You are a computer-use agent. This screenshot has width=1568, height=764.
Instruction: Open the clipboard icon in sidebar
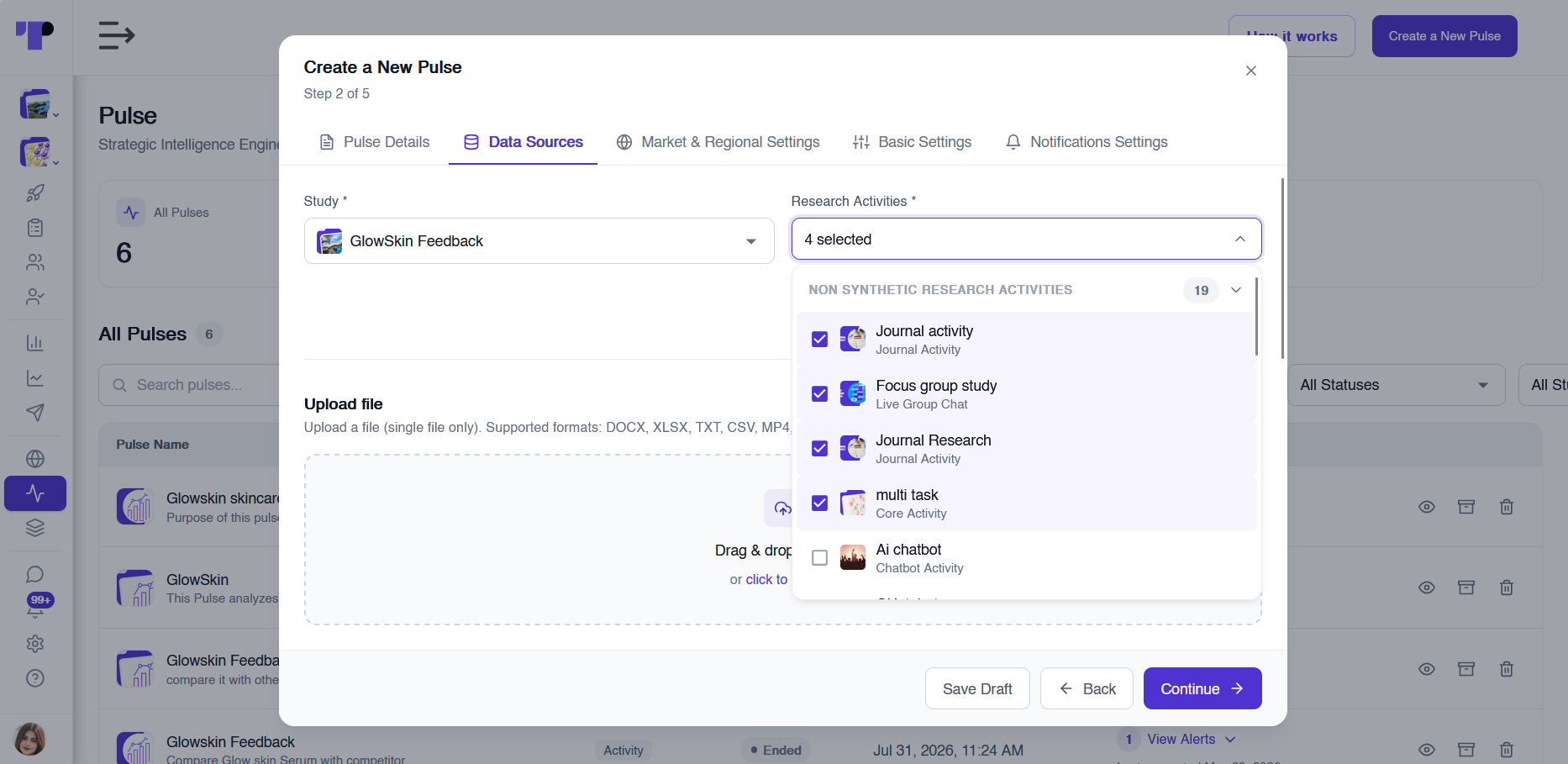coord(35,228)
